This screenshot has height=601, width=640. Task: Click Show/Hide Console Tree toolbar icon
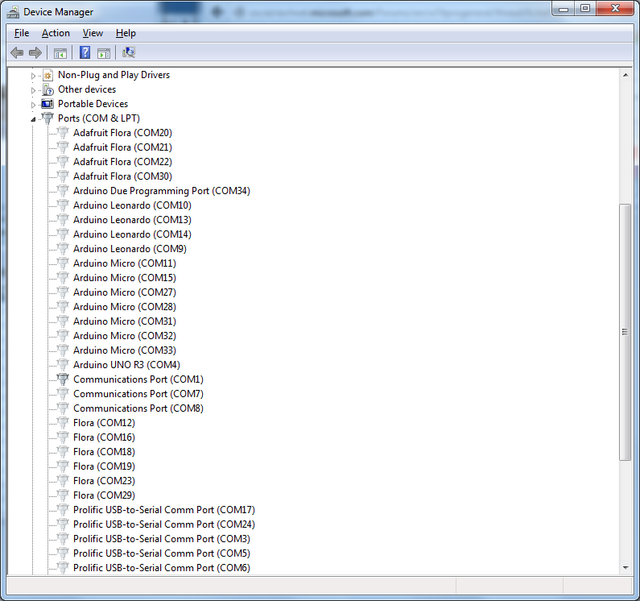(60, 53)
